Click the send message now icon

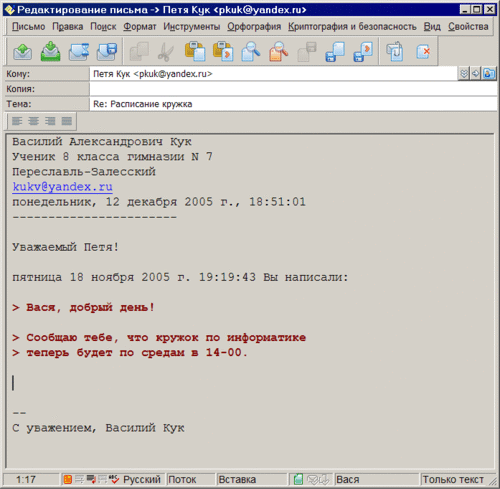23,52
